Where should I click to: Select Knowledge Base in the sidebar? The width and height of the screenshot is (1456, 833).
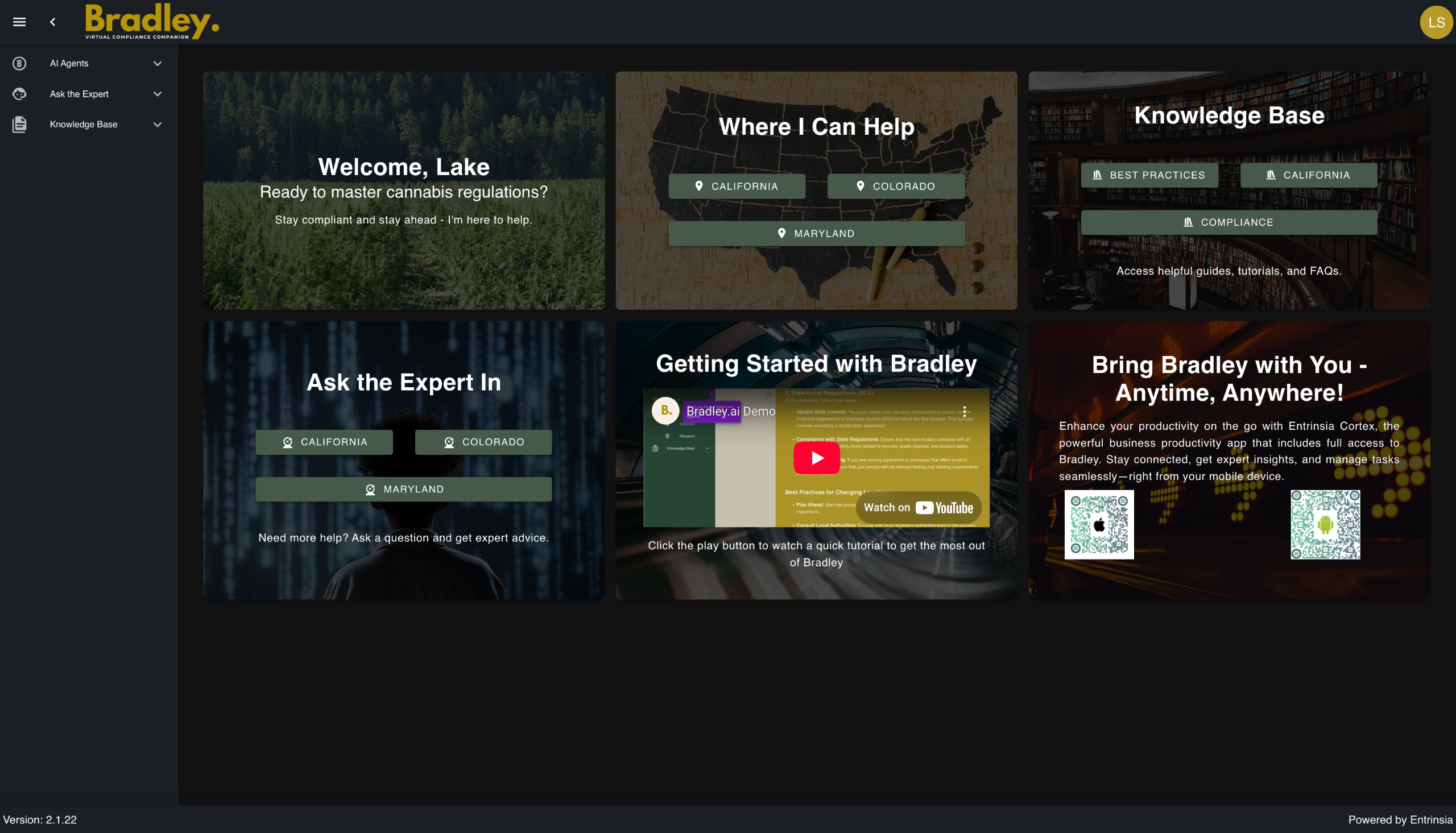84,124
